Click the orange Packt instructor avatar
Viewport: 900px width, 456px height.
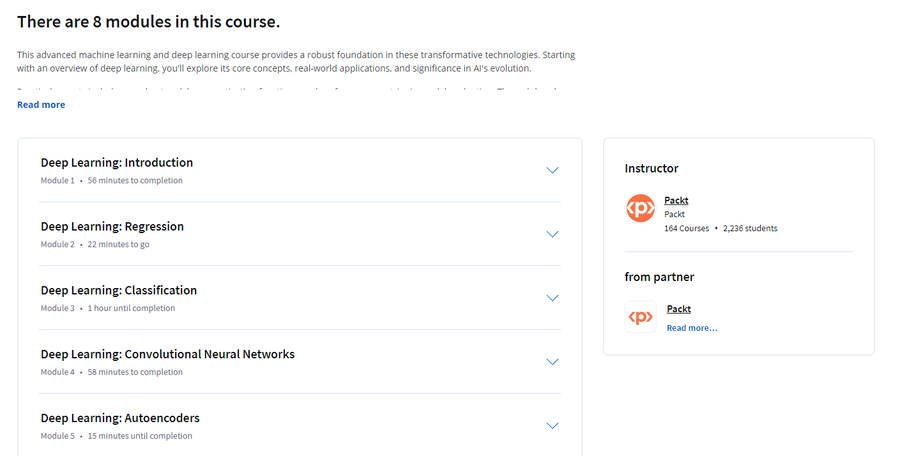coord(640,208)
